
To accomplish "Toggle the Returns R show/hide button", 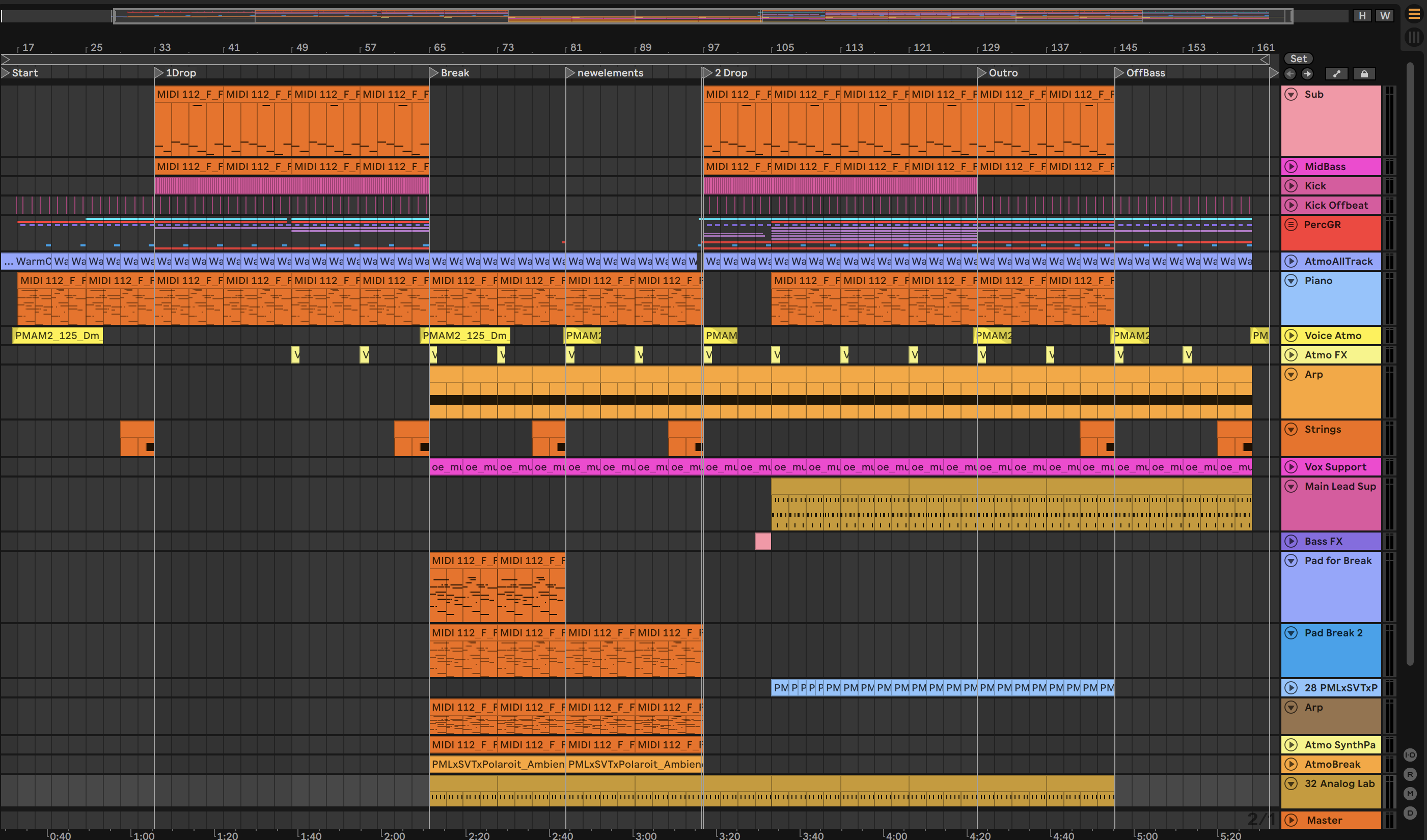I will point(1410,774).
